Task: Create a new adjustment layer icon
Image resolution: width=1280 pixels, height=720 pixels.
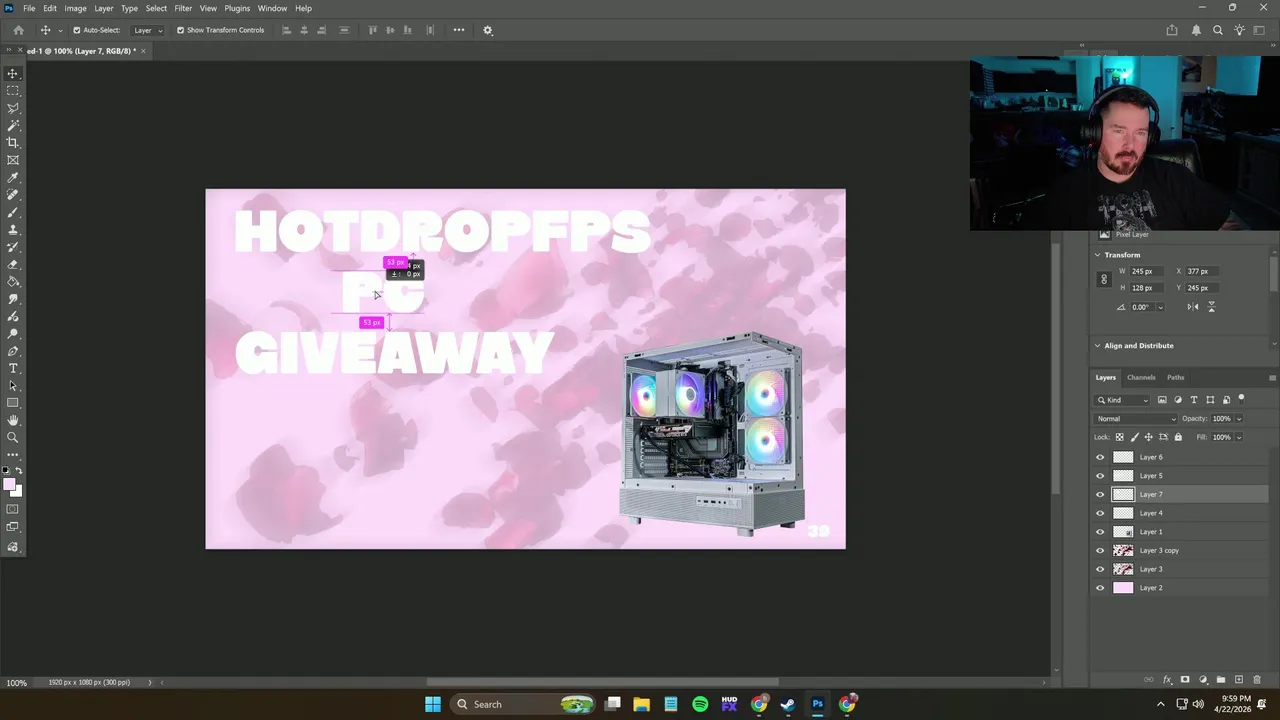Action: click(x=1203, y=680)
